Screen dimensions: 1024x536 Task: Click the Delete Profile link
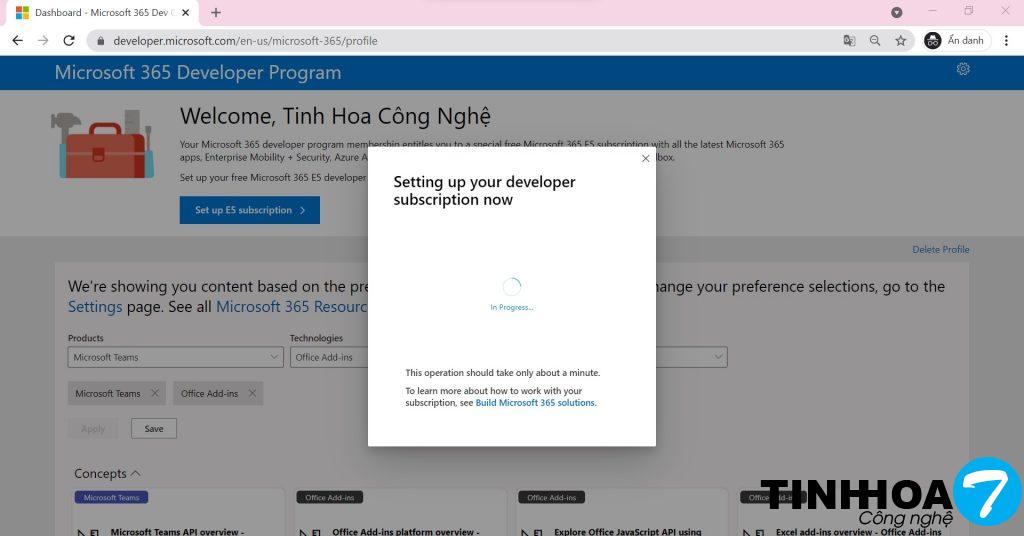(940, 249)
